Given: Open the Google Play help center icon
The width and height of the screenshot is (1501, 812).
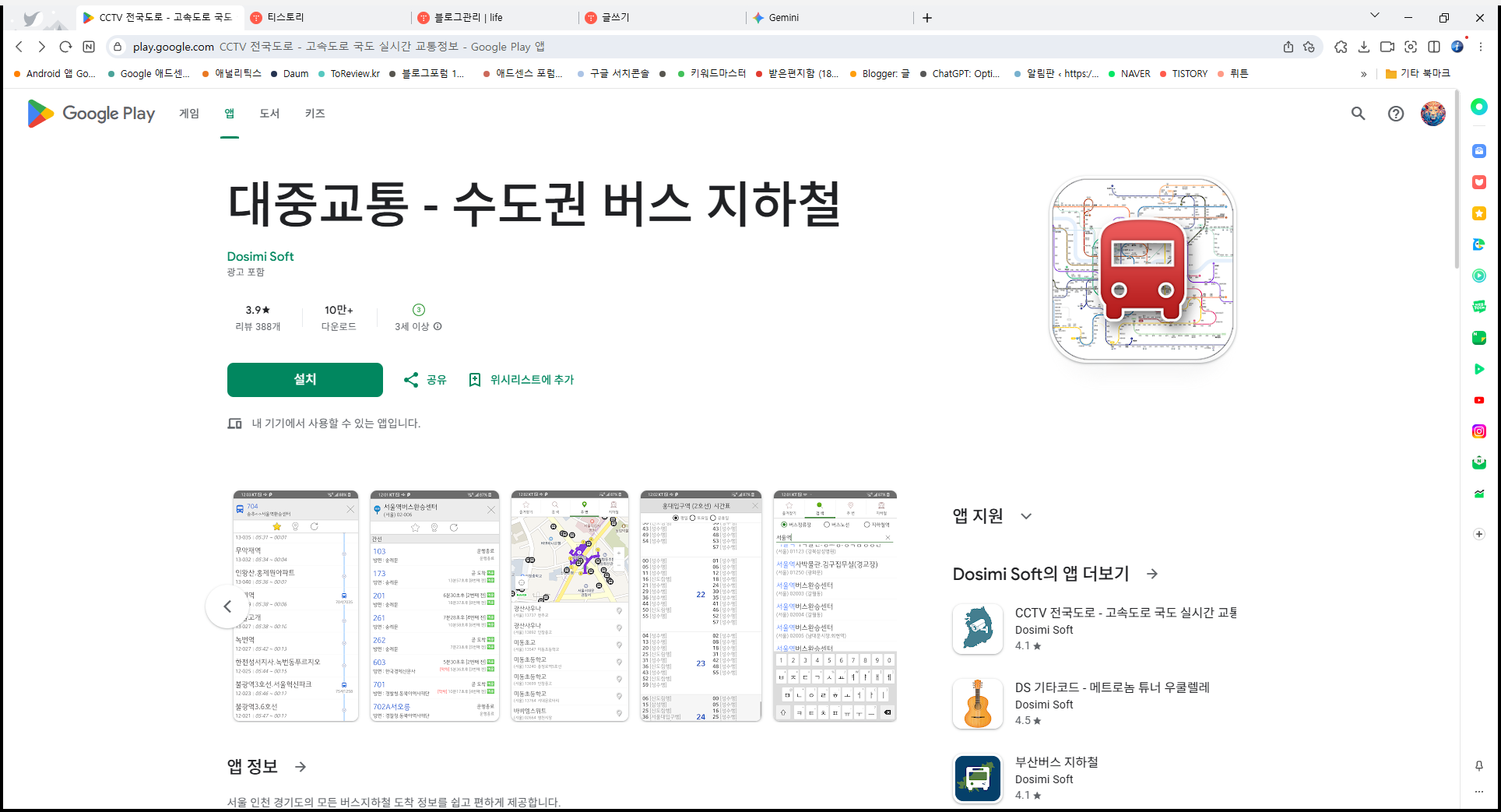Looking at the screenshot, I should (1396, 114).
